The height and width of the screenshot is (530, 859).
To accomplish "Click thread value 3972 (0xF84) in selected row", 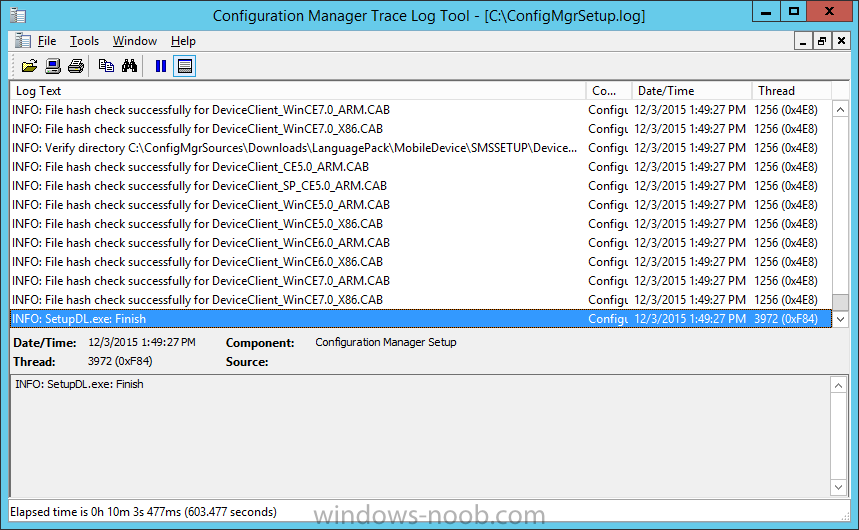I will [786, 319].
